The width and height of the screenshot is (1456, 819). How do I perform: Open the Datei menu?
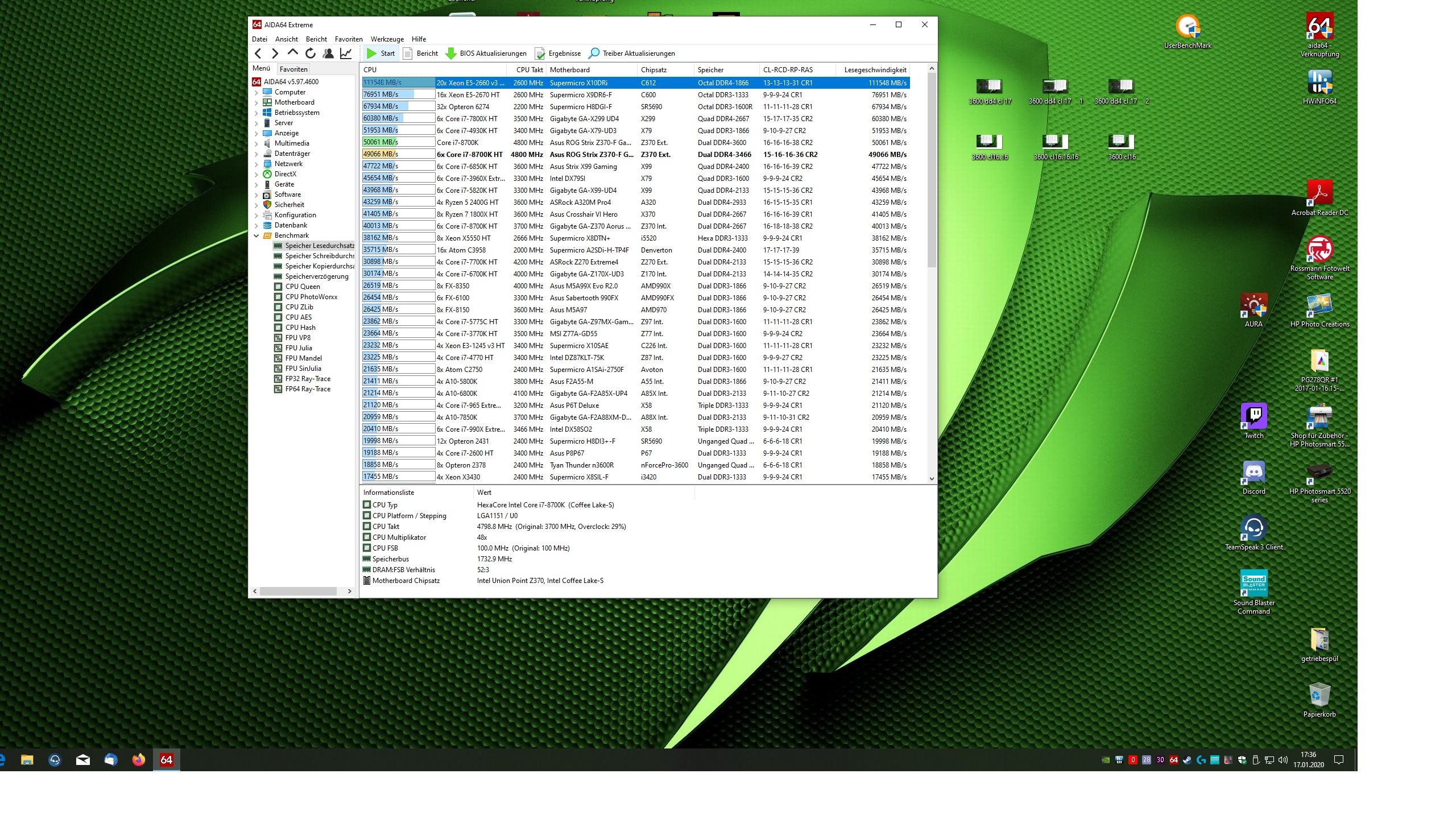tap(259, 39)
